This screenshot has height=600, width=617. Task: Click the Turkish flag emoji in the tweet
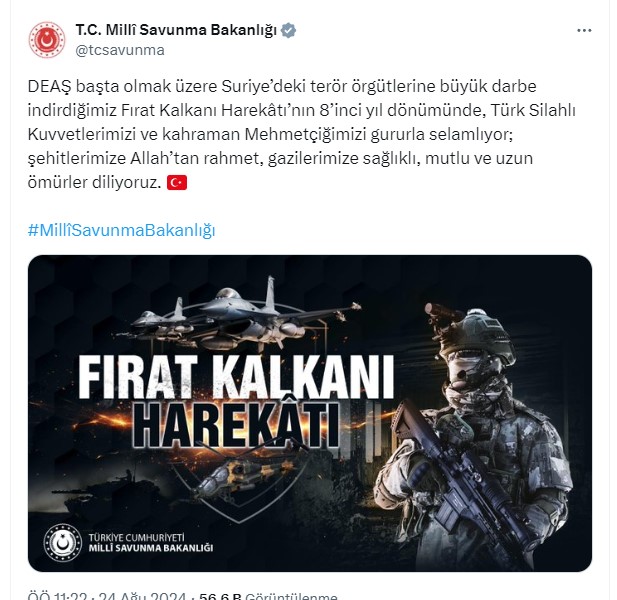(x=177, y=183)
